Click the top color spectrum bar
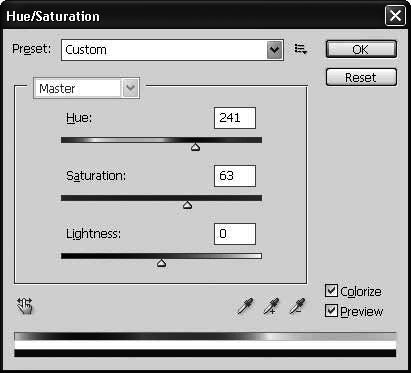 [x=205, y=336]
